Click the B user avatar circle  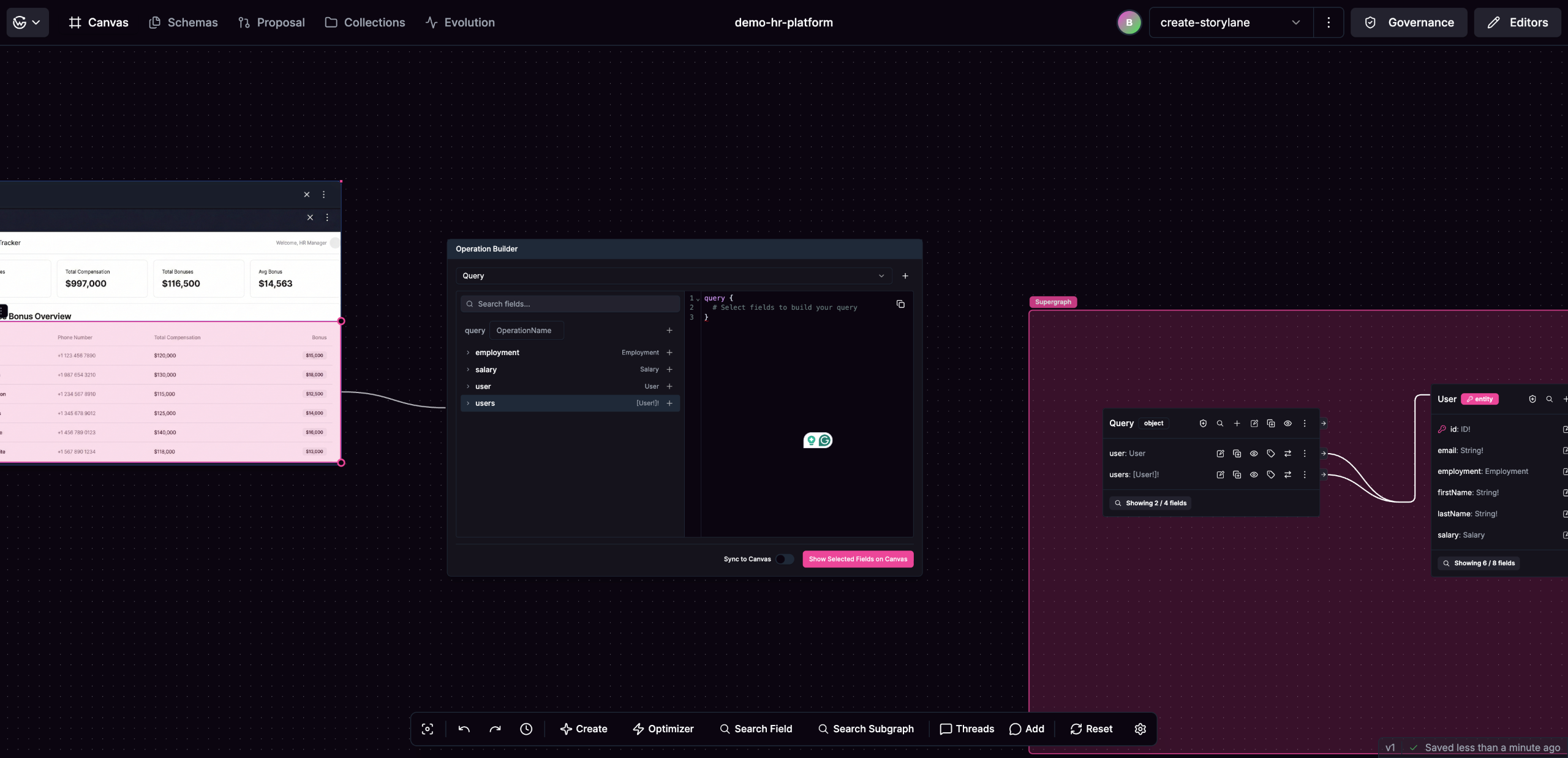(x=1129, y=23)
